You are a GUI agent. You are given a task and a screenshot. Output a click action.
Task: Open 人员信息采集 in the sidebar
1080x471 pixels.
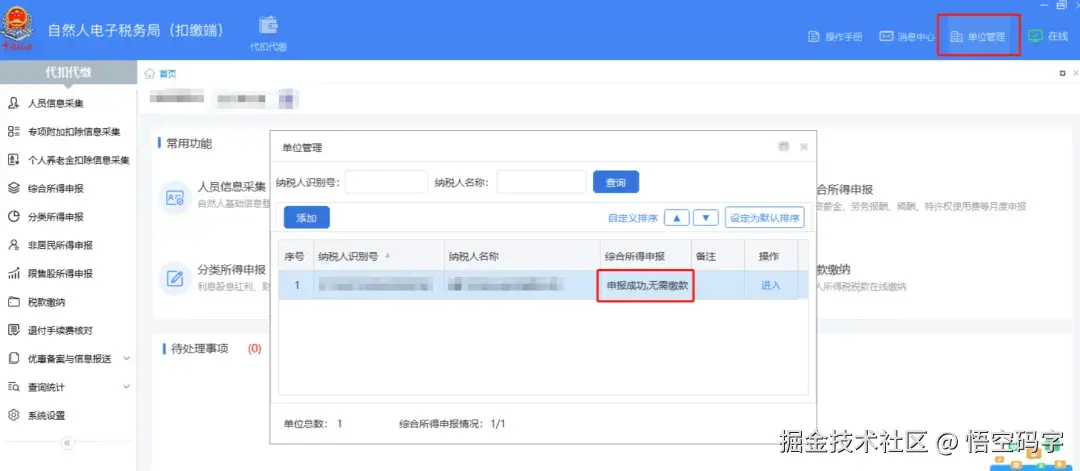point(56,103)
